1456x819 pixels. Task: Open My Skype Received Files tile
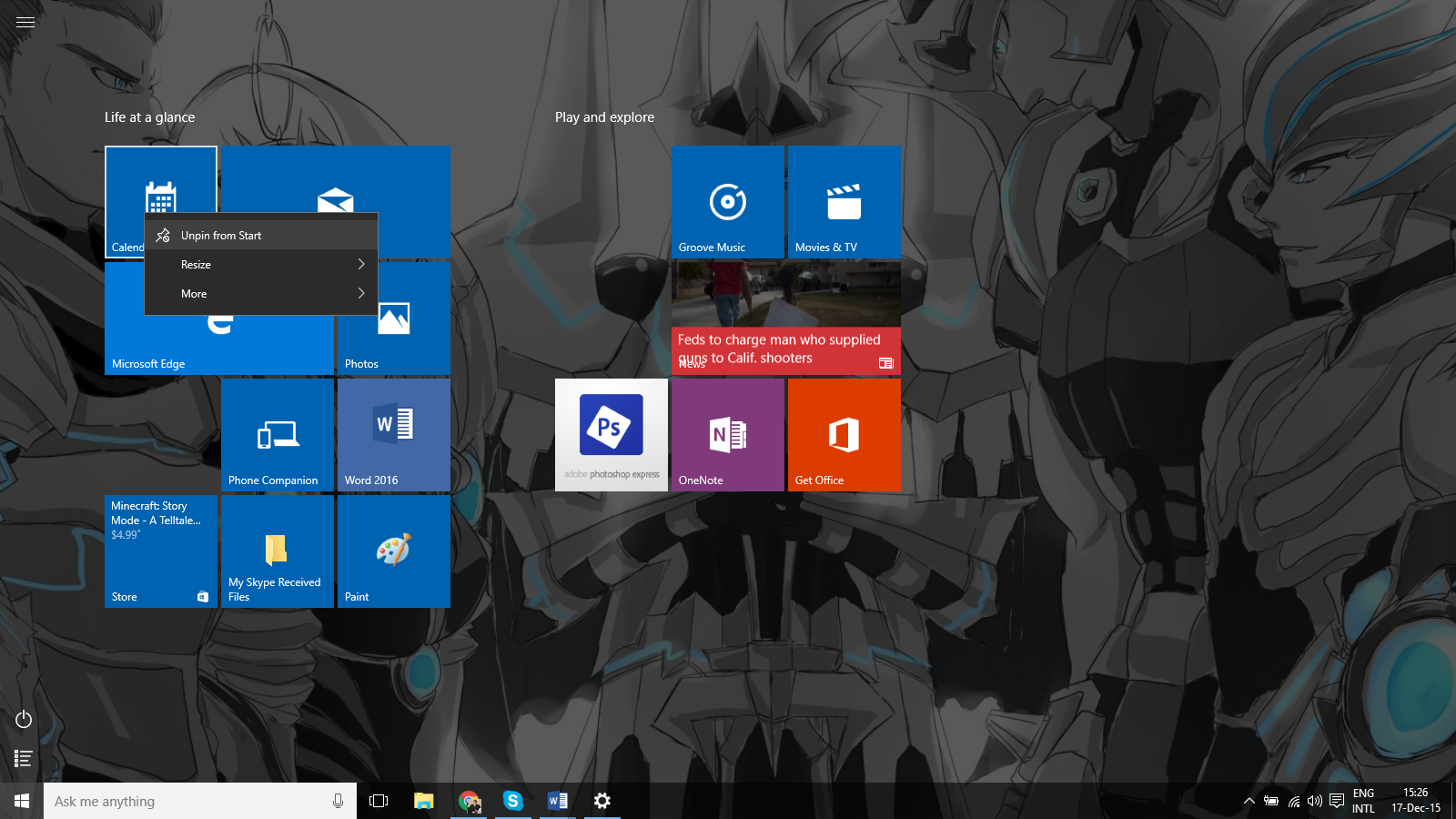point(278,551)
